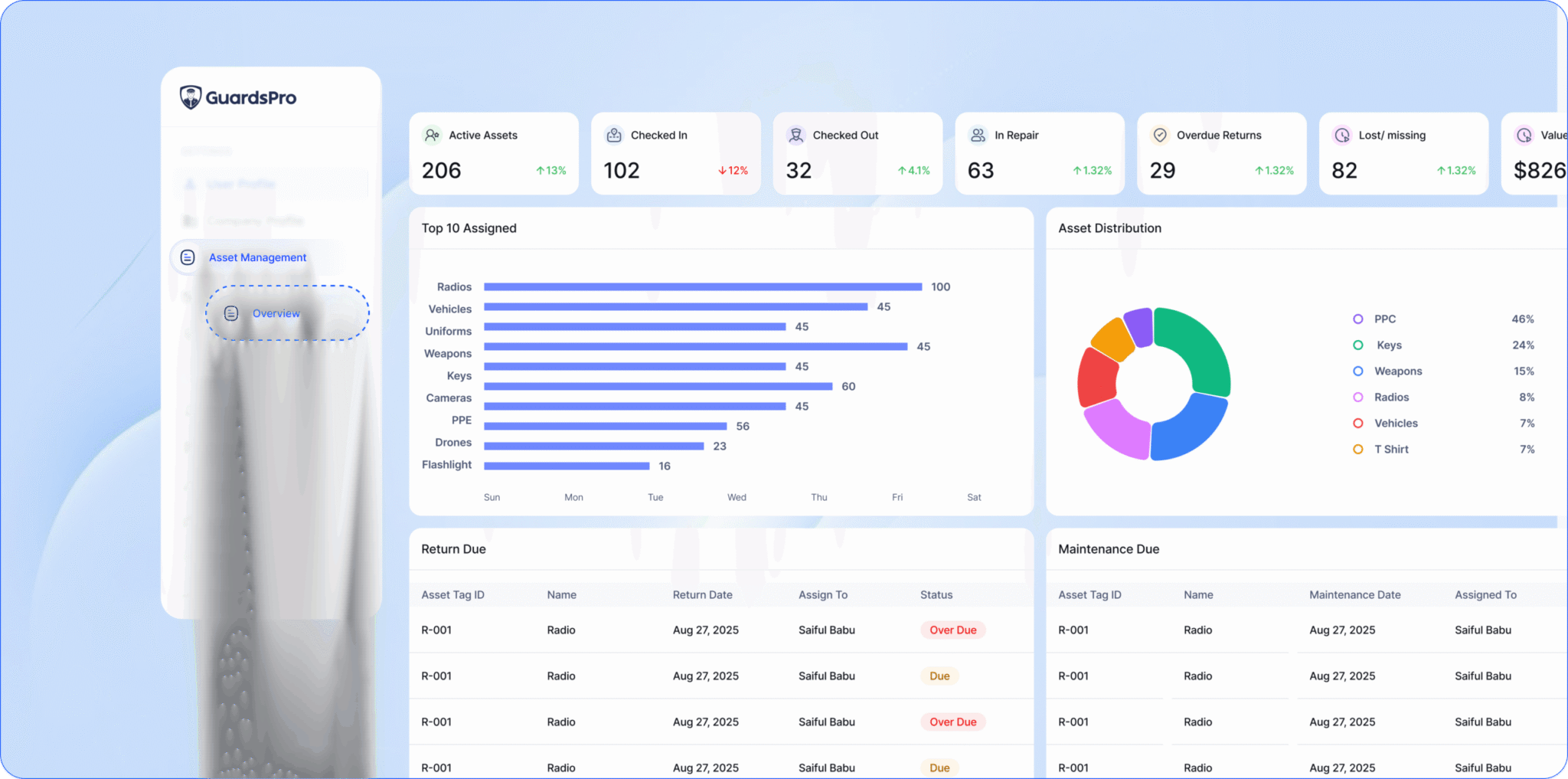
Task: Click the Checked In card icon
Action: pyautogui.click(x=614, y=135)
